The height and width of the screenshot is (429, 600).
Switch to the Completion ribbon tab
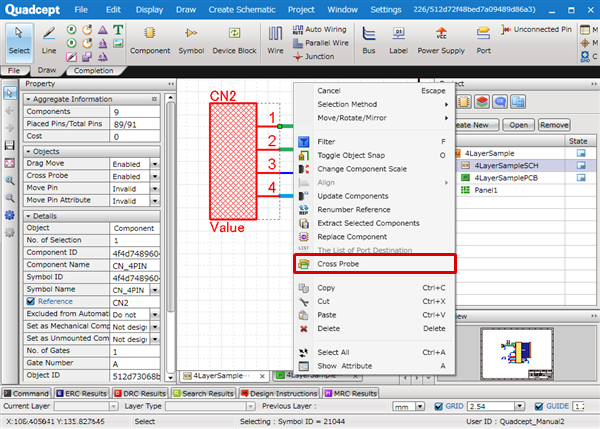coord(93,71)
